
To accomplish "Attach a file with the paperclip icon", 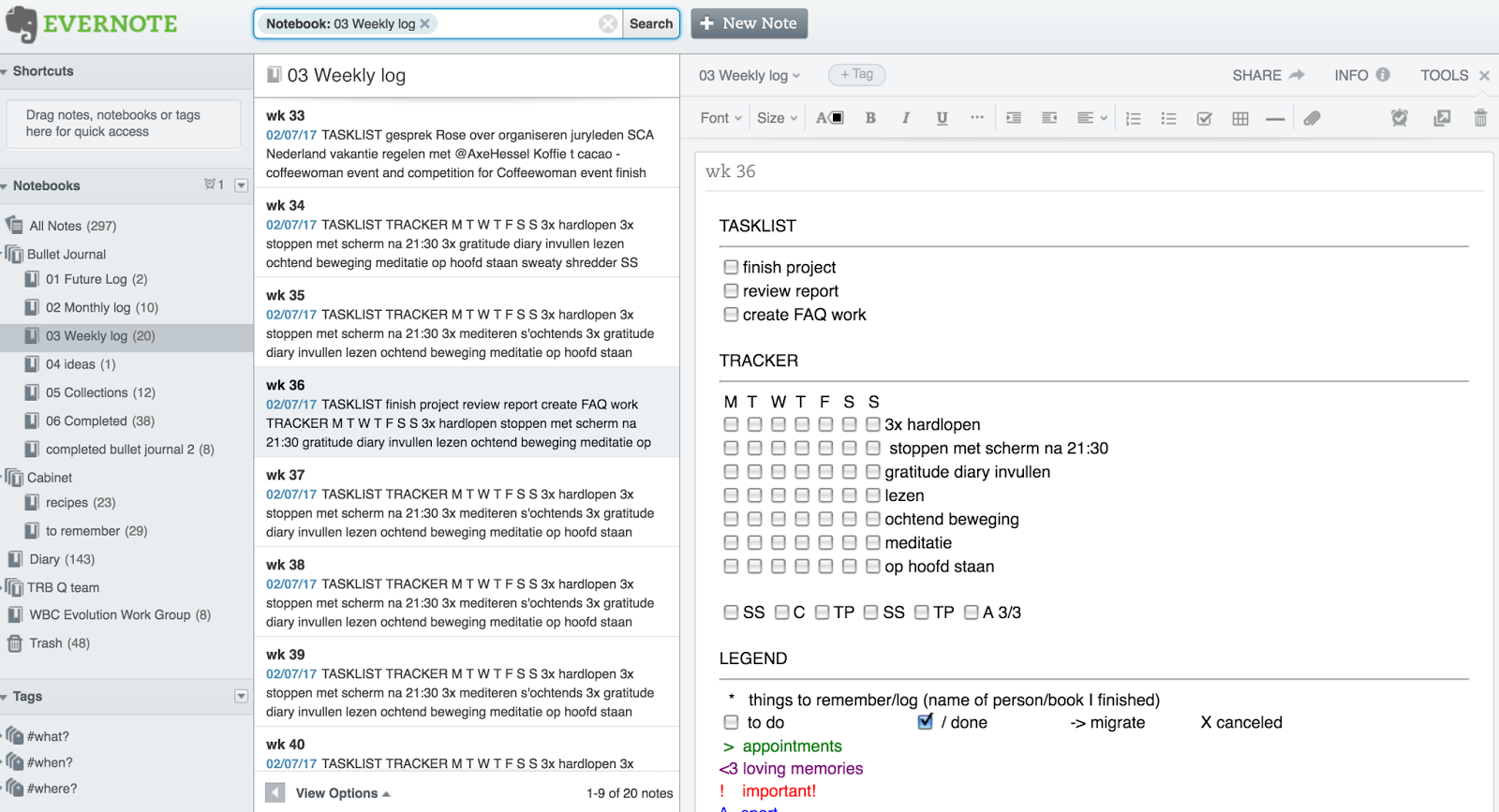I will (x=1312, y=118).
